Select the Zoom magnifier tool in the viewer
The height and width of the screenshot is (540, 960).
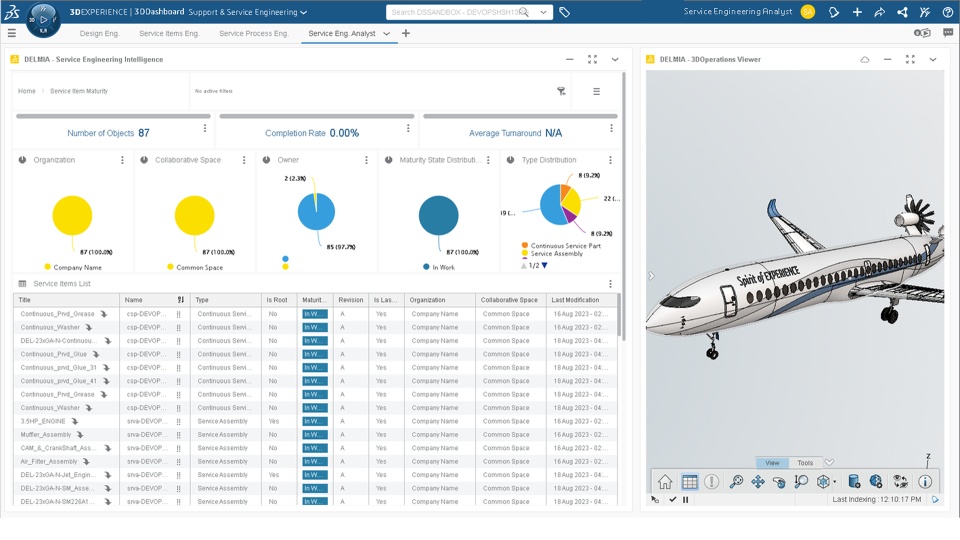point(801,482)
